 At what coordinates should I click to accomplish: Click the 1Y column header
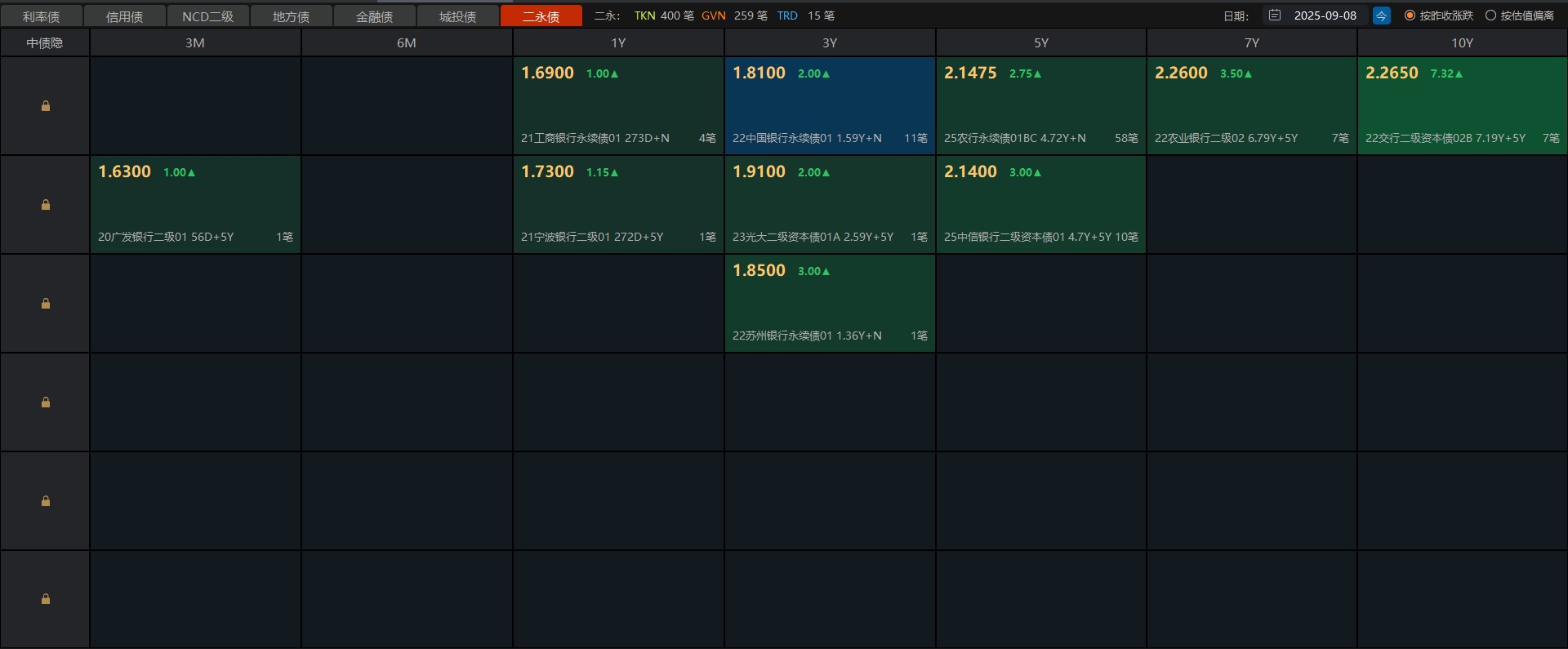618,42
